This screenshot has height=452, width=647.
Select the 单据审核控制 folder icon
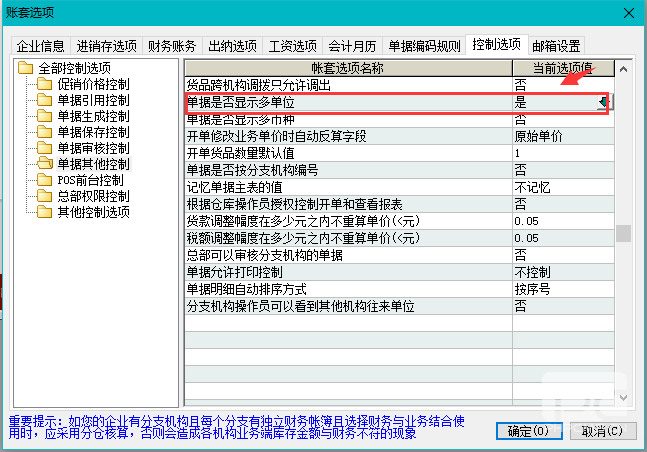pyautogui.click(x=44, y=148)
